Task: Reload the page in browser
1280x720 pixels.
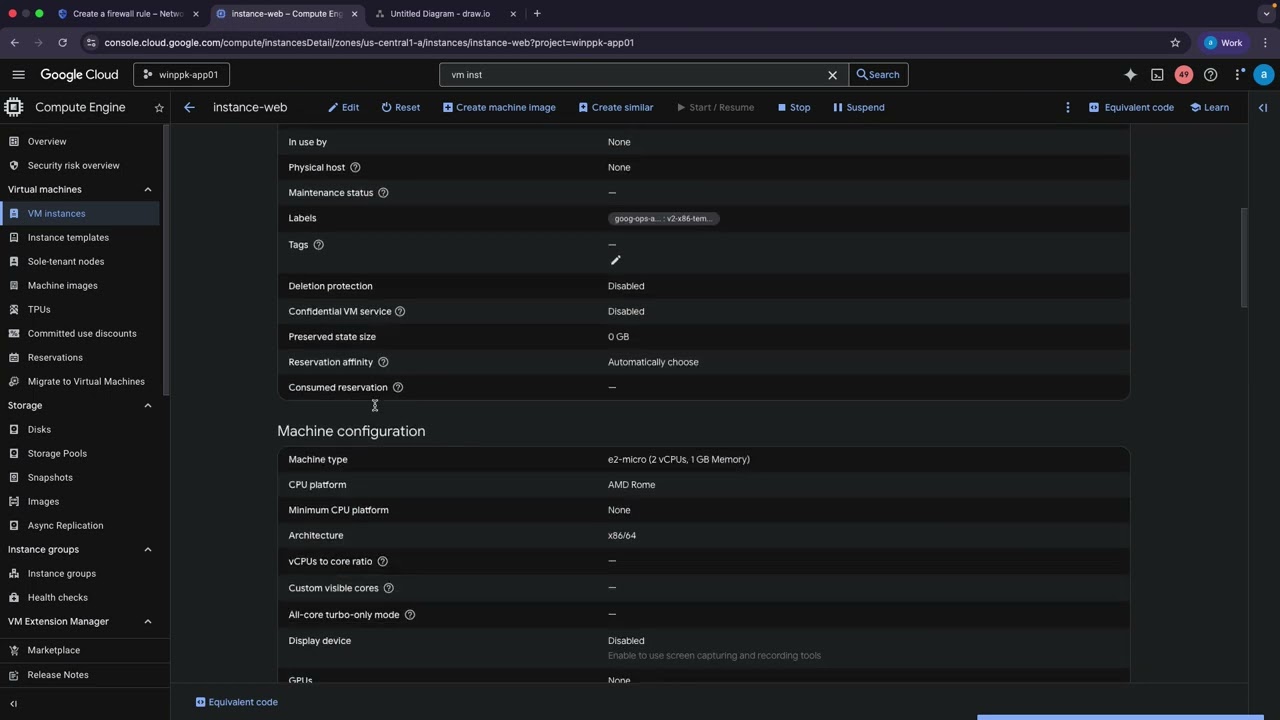Action: (x=62, y=43)
